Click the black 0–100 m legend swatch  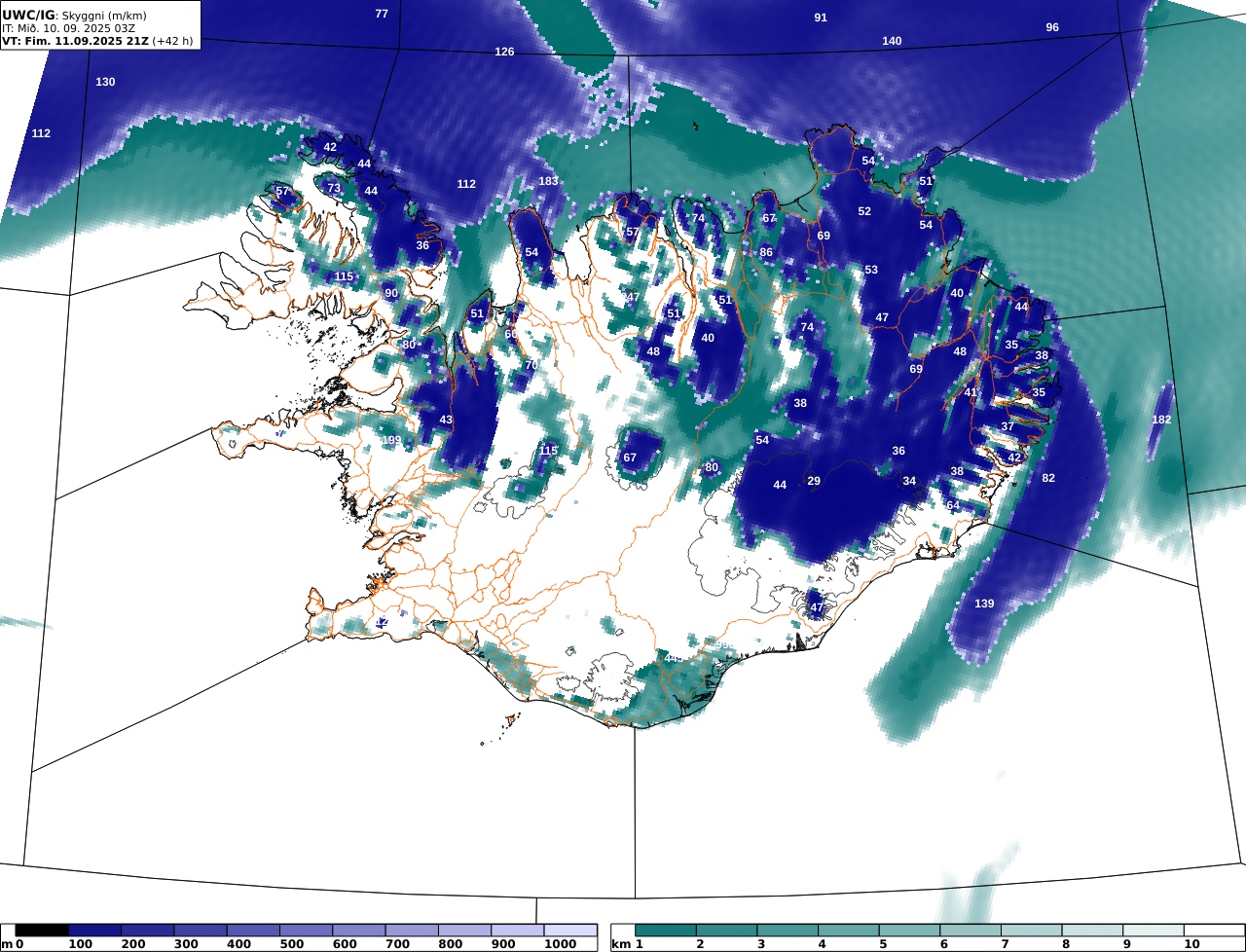[x=42, y=931]
